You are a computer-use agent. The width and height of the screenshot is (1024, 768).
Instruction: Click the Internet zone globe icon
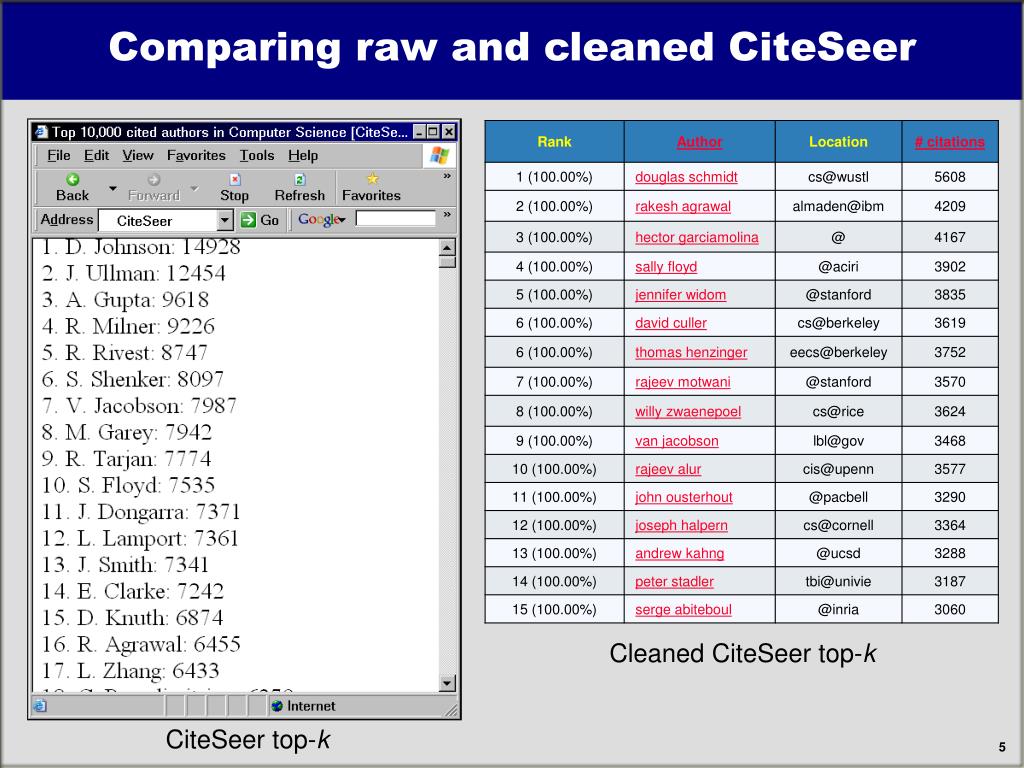coord(277,706)
